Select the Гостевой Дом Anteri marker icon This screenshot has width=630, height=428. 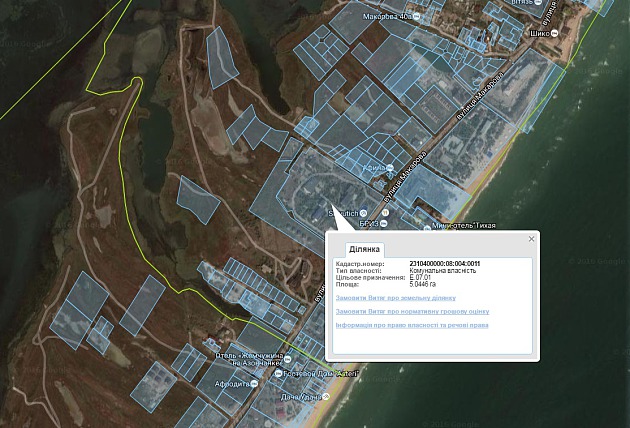click(x=278, y=374)
